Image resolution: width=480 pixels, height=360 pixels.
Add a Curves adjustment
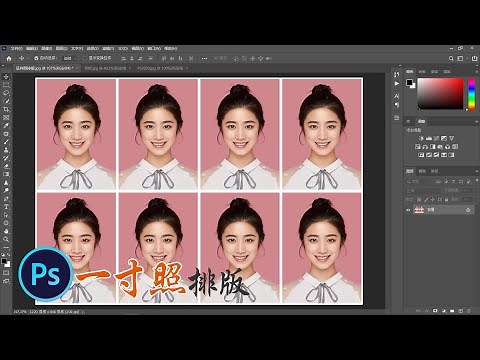pos(436,138)
